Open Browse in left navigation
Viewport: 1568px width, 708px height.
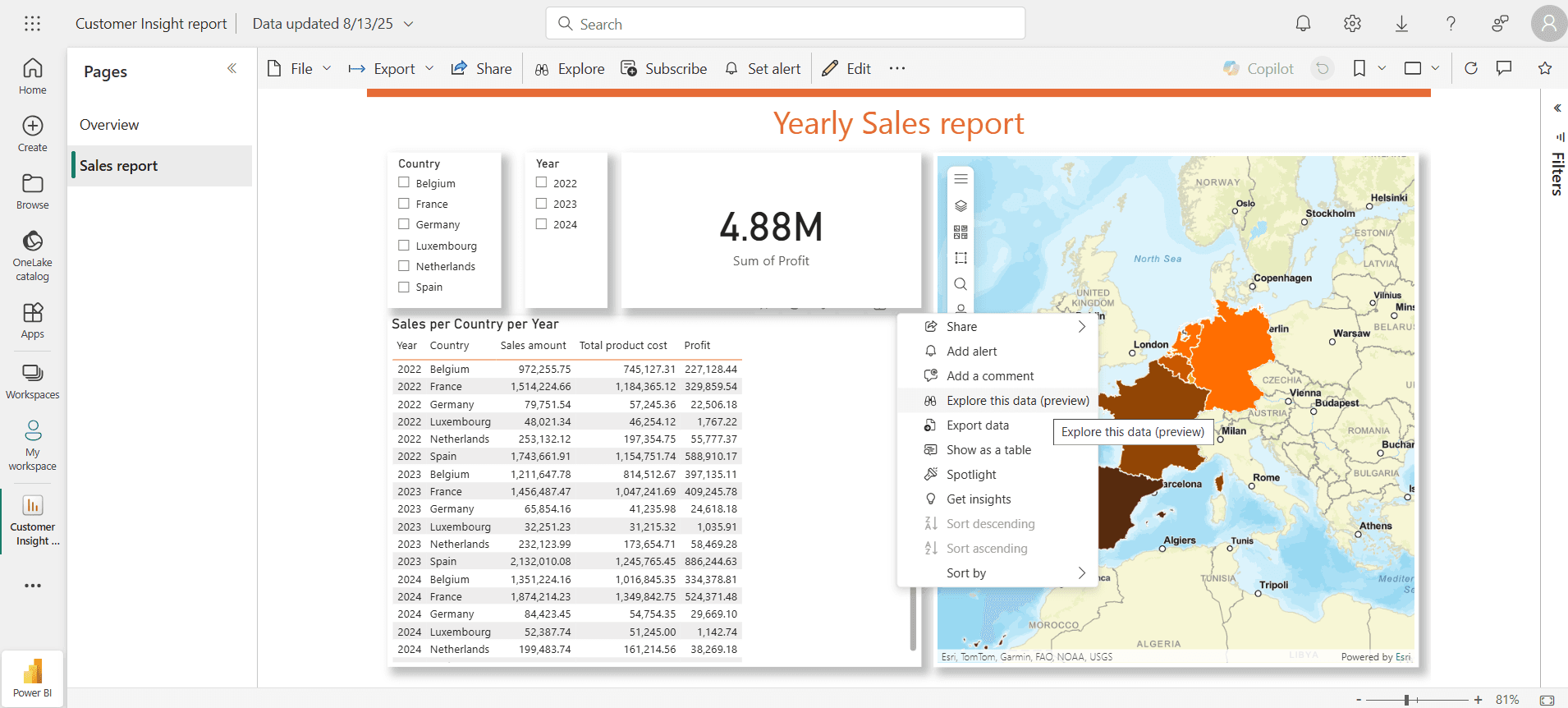click(33, 191)
